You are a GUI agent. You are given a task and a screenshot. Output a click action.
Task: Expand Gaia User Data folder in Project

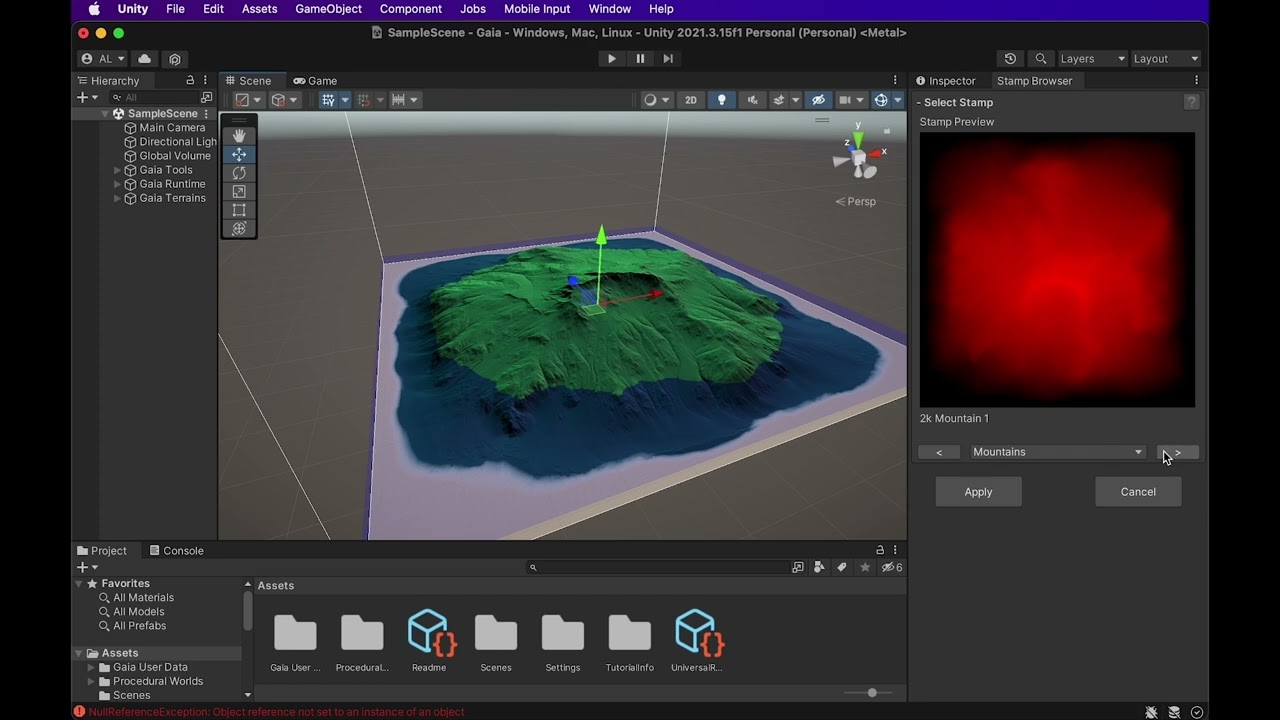click(91, 667)
